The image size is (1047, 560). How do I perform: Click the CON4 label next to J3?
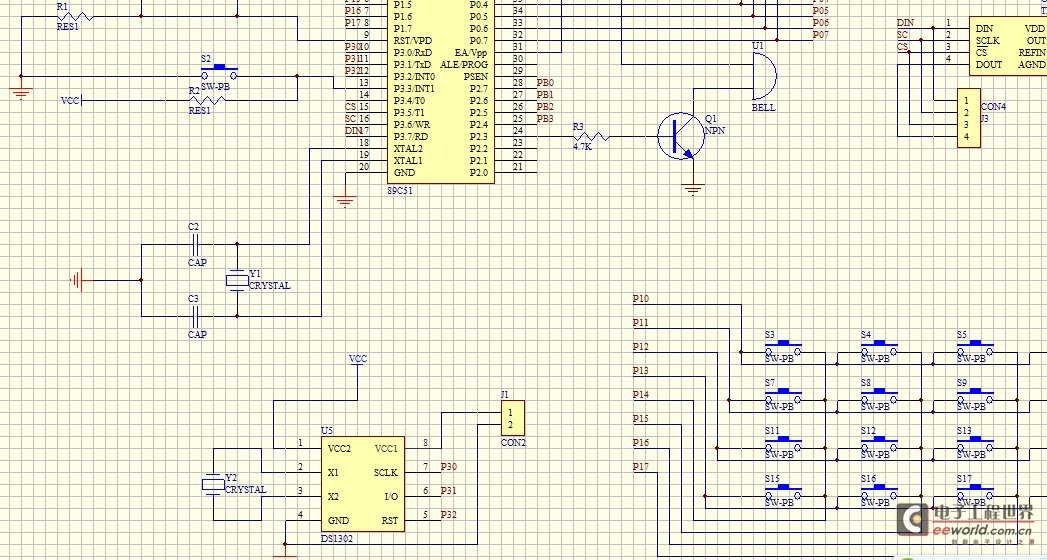994,107
